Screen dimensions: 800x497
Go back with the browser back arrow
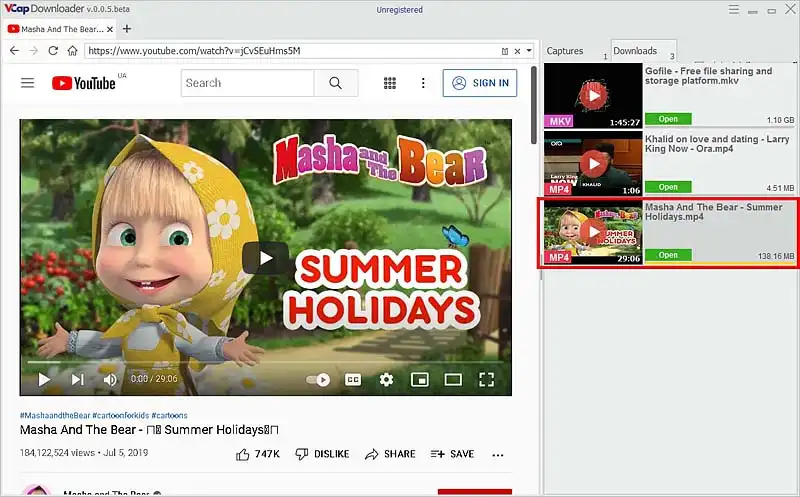(14, 51)
